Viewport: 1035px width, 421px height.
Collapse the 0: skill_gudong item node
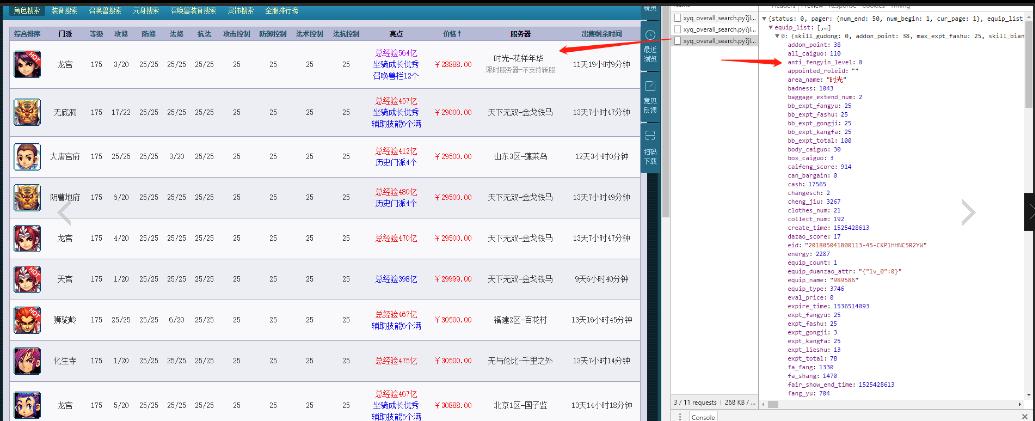[x=778, y=34]
